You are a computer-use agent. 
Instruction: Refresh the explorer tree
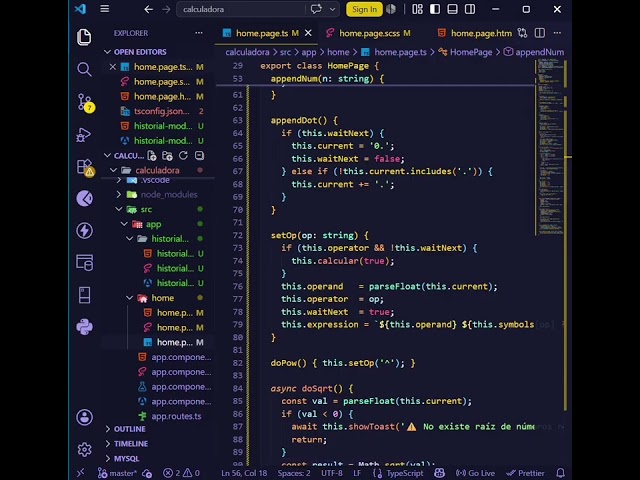point(183,156)
